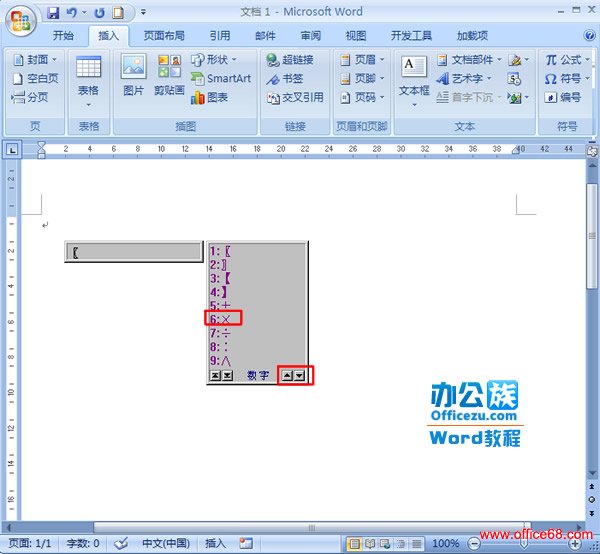This screenshot has width=600, height=554.
Task: Undo last action in quick access toolbar
Action: [71, 13]
